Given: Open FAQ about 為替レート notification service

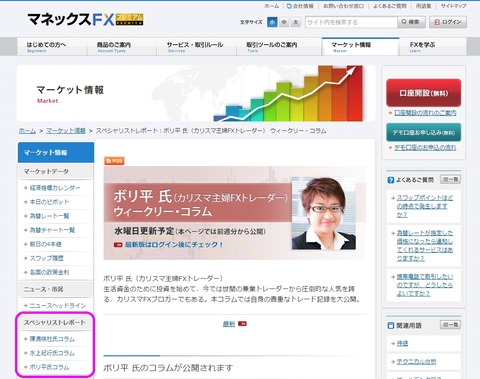Looking at the screenshot, I should 425,246.
